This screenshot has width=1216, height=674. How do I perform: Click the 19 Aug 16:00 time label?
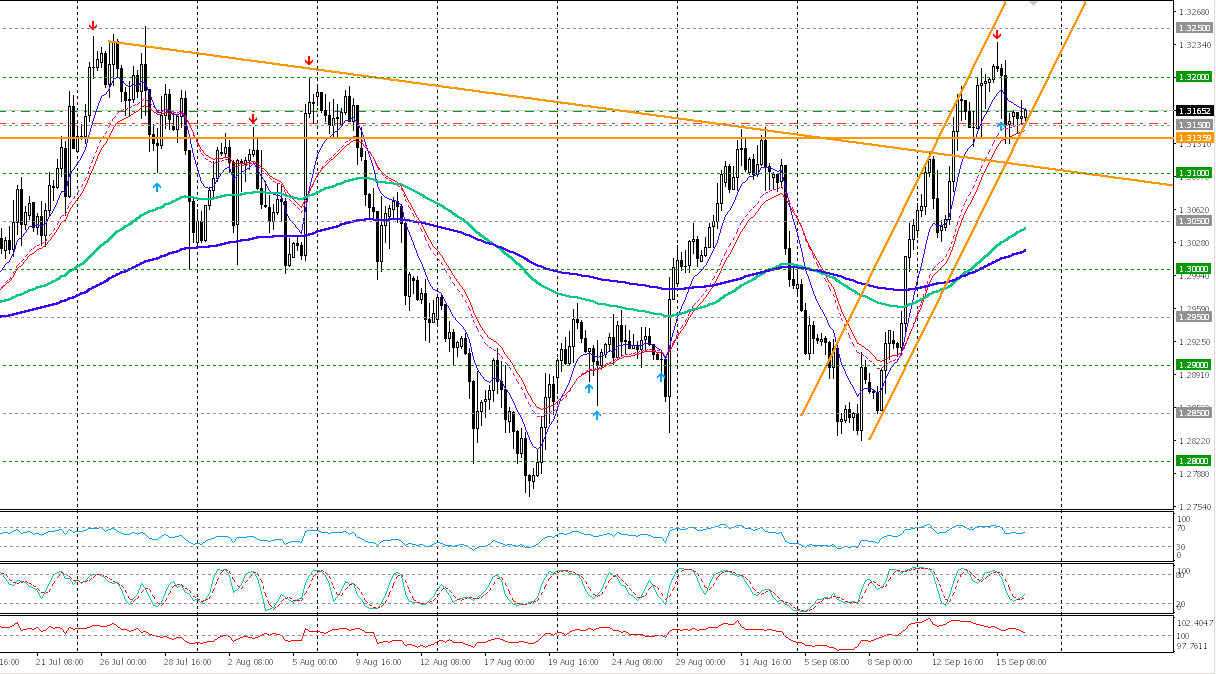573,662
